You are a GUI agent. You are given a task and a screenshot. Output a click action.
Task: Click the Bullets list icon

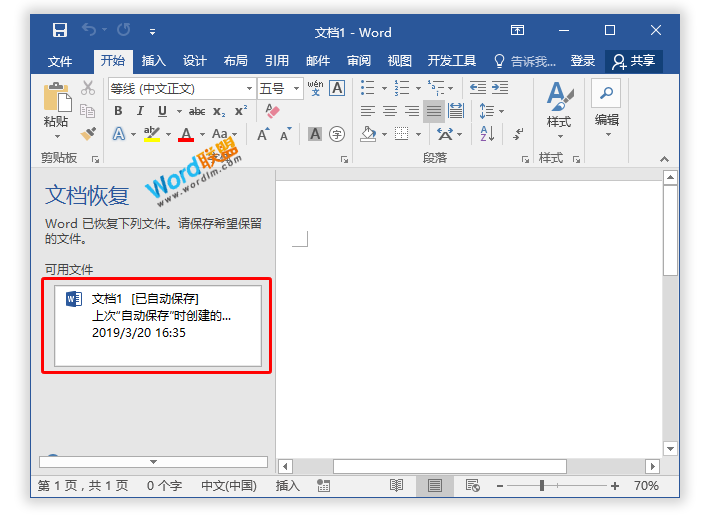pyautogui.click(x=368, y=88)
